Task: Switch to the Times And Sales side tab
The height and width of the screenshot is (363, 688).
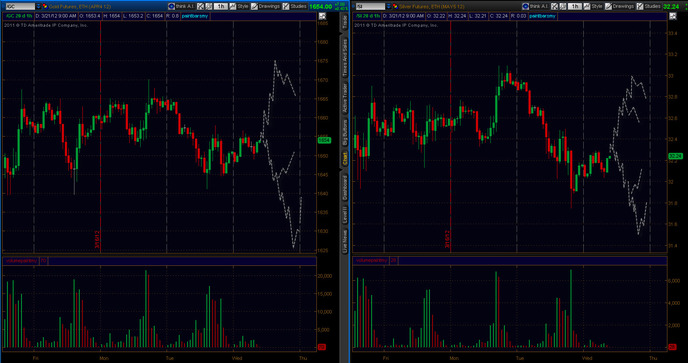Action: pos(345,58)
